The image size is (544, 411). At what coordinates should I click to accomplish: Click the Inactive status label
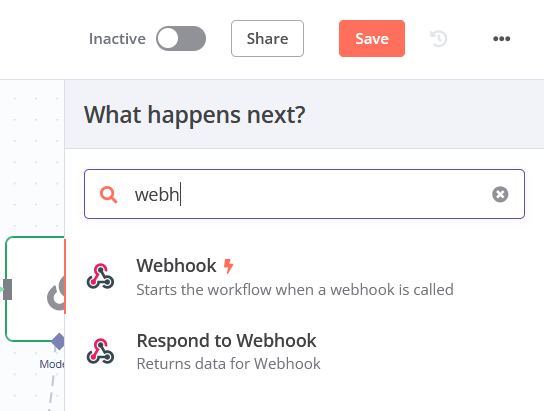[x=117, y=39]
